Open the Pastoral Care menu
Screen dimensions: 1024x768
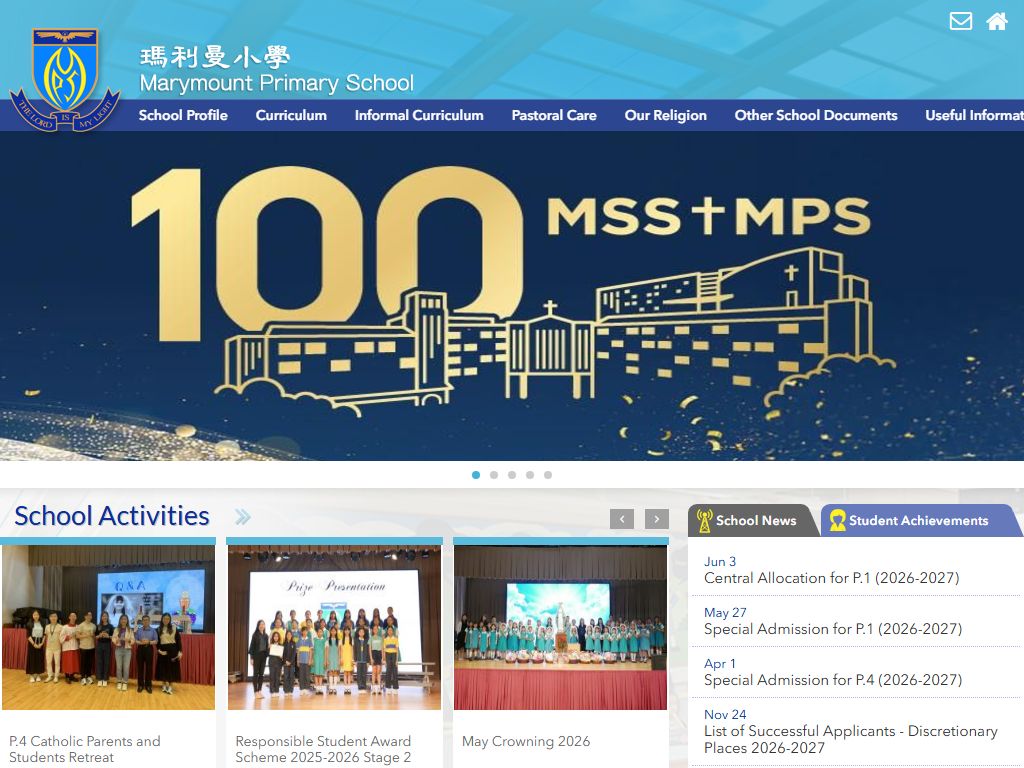[x=554, y=116]
